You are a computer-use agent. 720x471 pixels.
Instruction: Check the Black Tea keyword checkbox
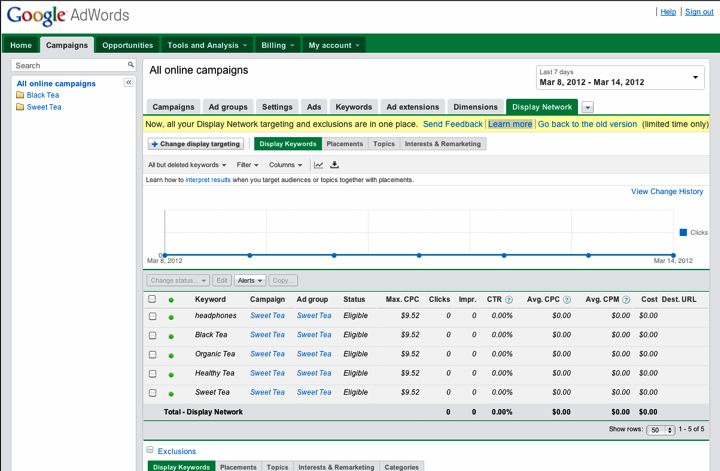152,336
